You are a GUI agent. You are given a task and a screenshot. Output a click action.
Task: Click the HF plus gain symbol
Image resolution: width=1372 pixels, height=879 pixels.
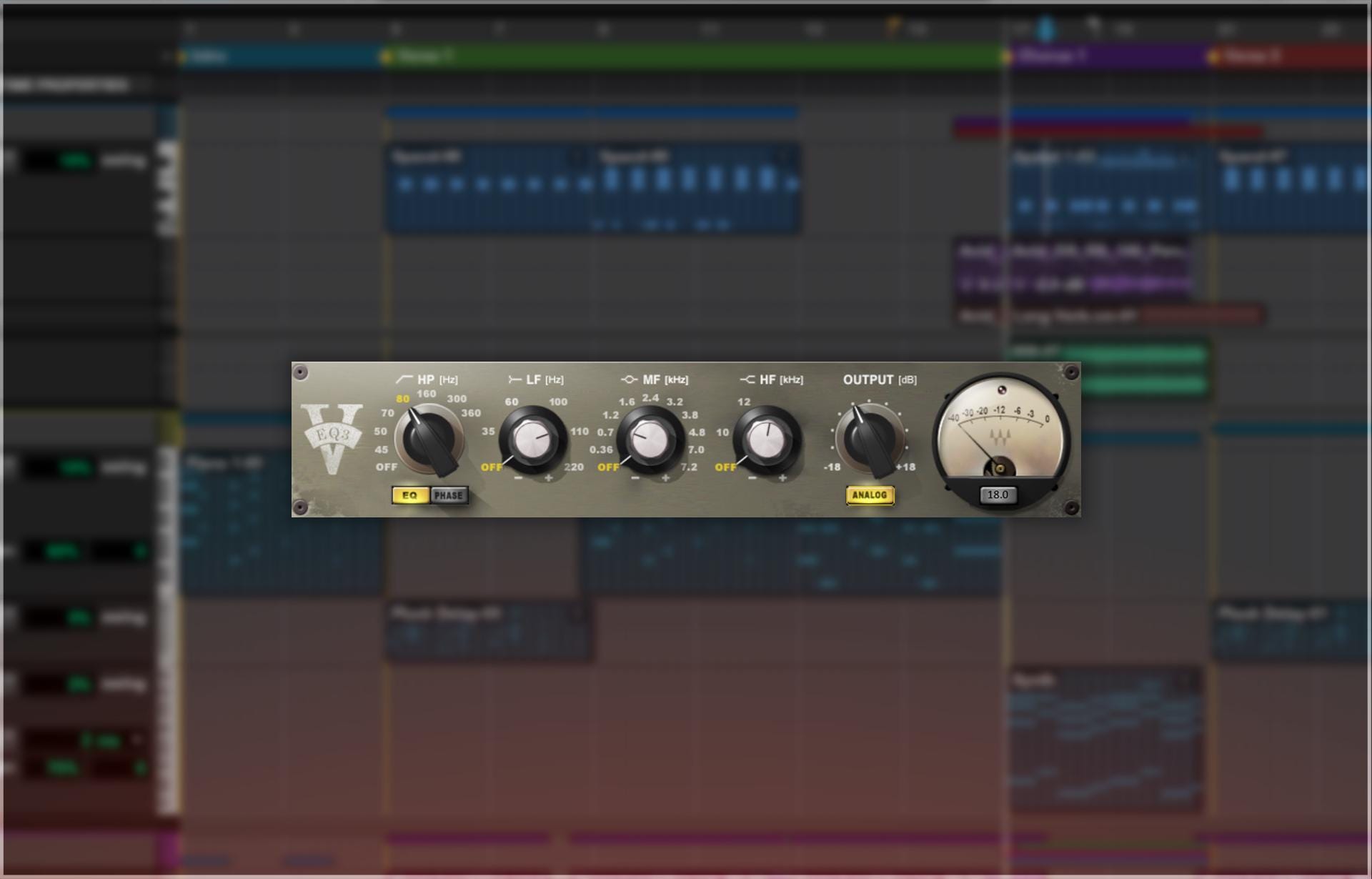click(783, 477)
